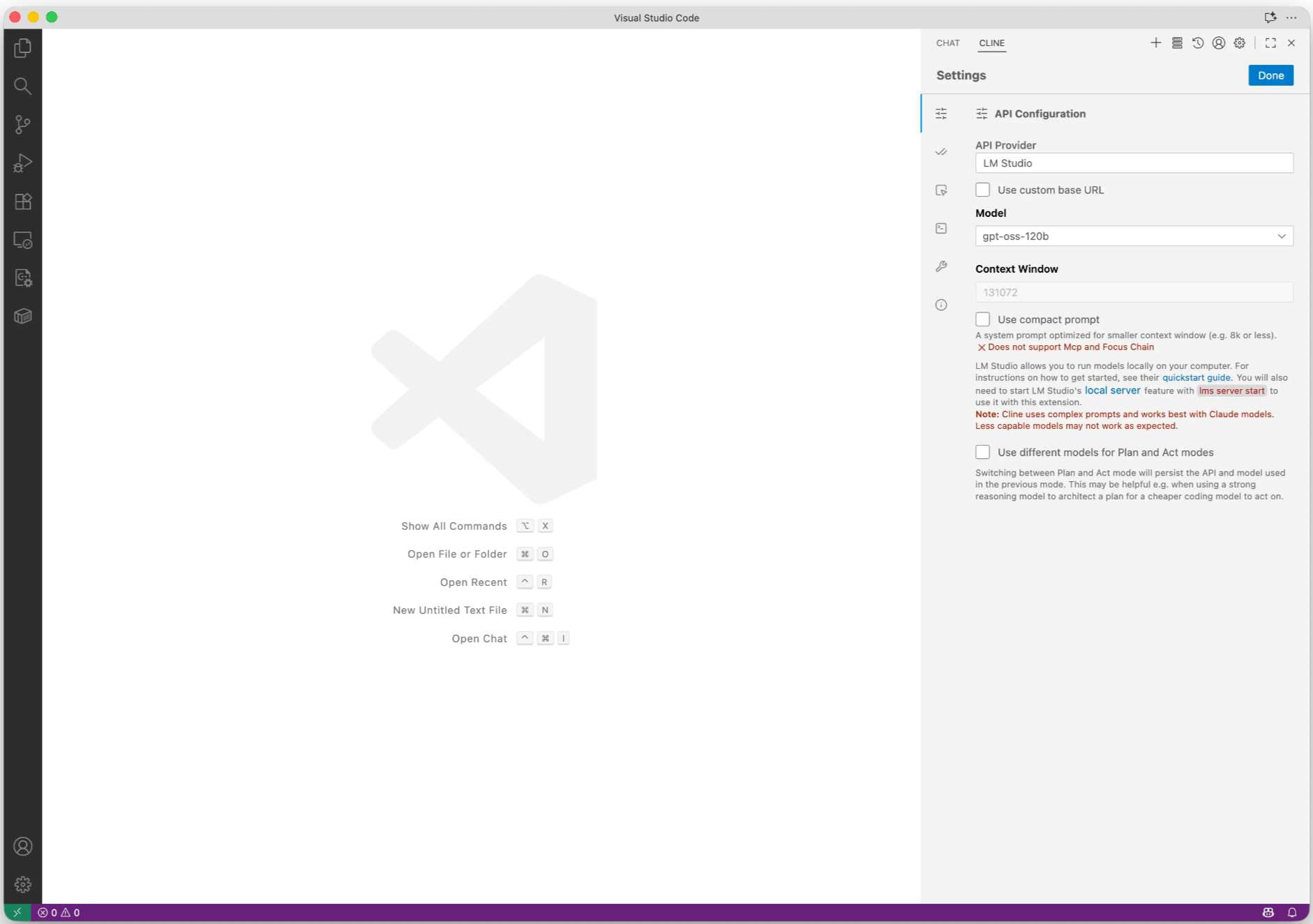Open the Extensions view
This screenshot has width=1313, height=924.
click(22, 202)
